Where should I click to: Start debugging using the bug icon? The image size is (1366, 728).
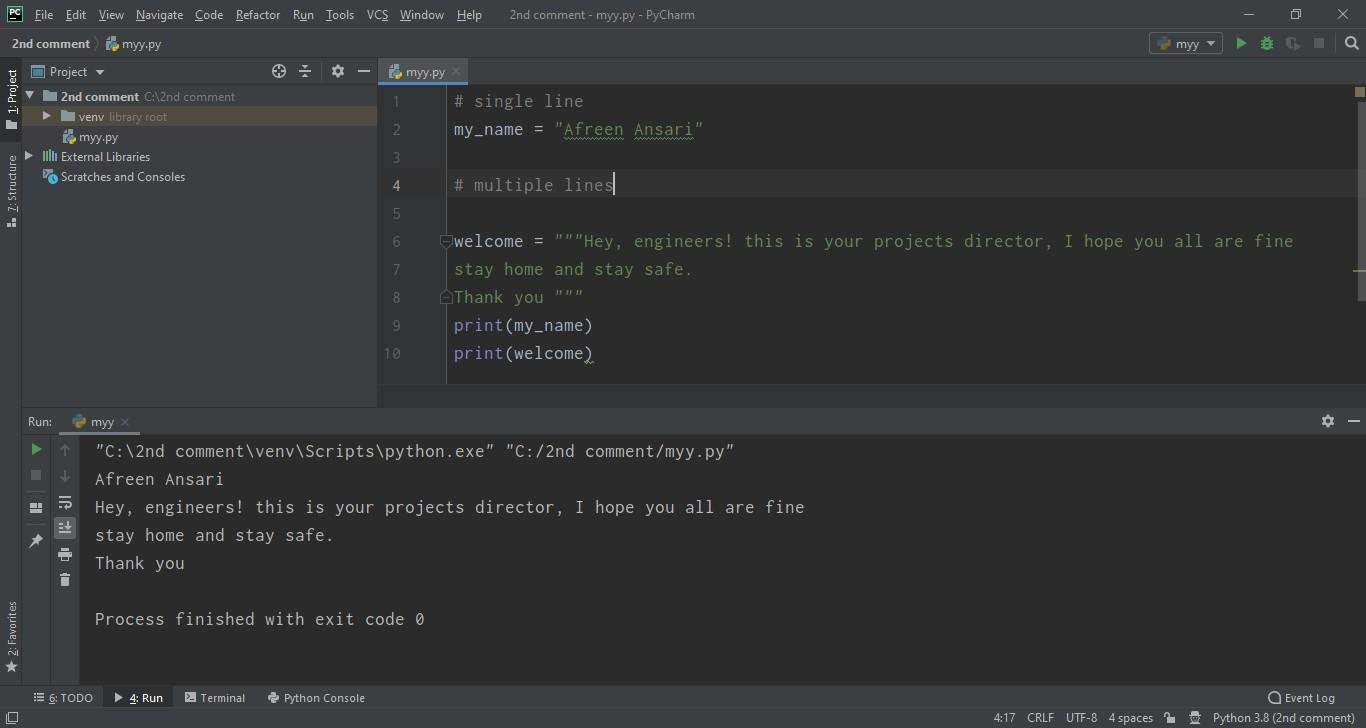(x=1267, y=43)
